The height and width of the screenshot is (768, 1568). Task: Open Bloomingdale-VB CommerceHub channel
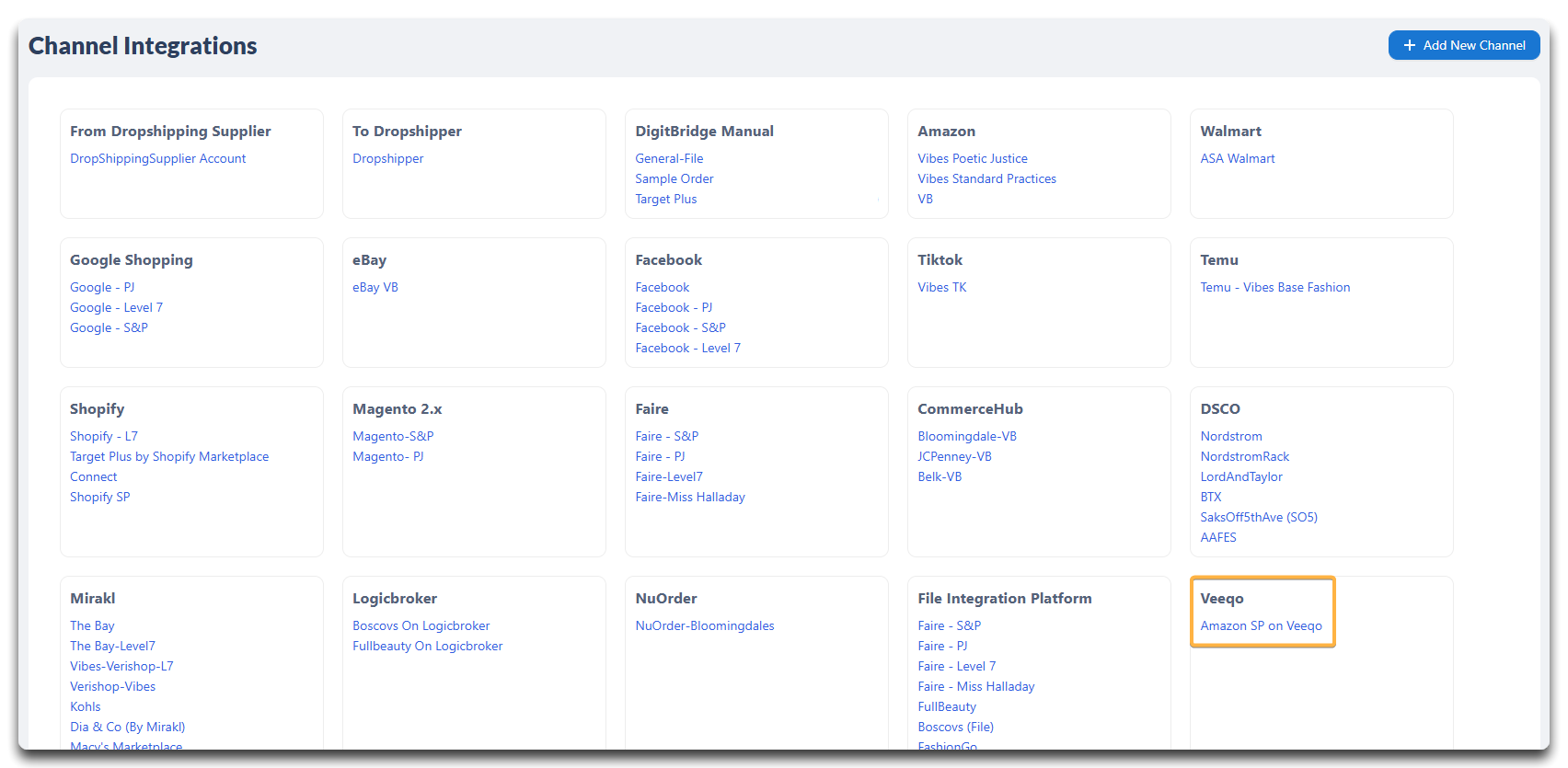967,436
